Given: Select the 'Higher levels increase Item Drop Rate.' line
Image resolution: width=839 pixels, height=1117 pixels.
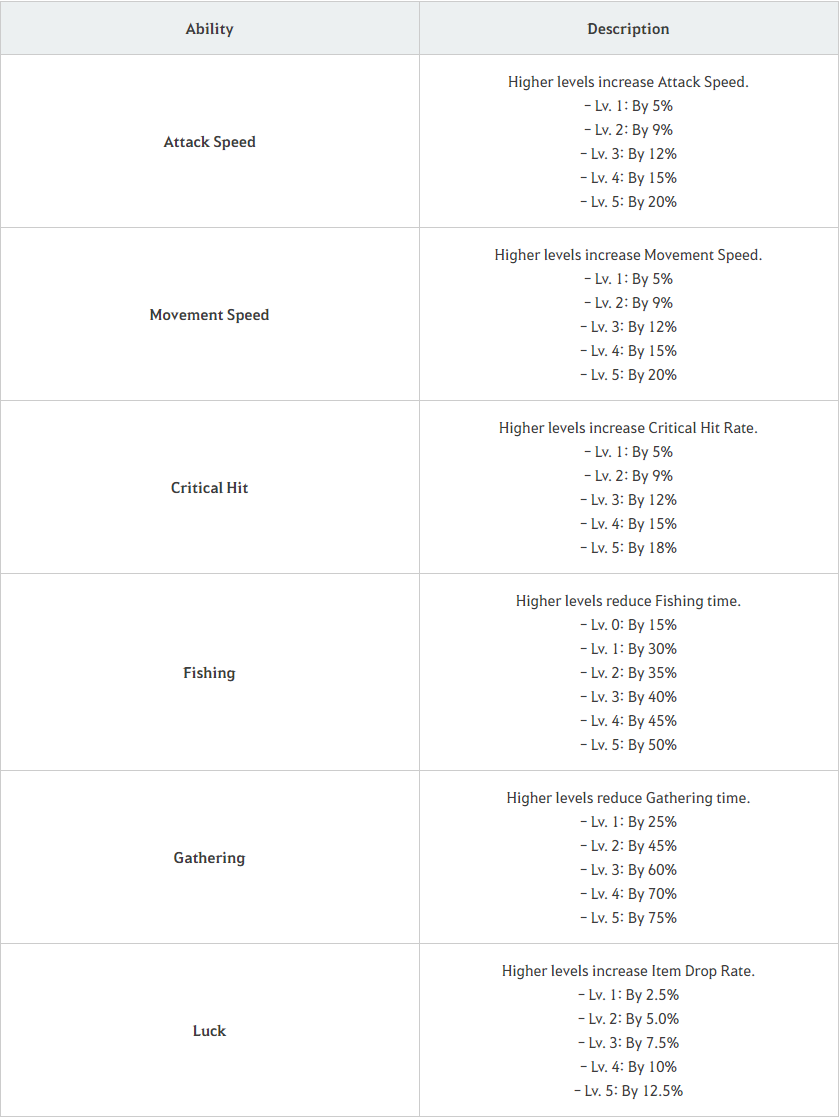Looking at the screenshot, I should point(628,971).
